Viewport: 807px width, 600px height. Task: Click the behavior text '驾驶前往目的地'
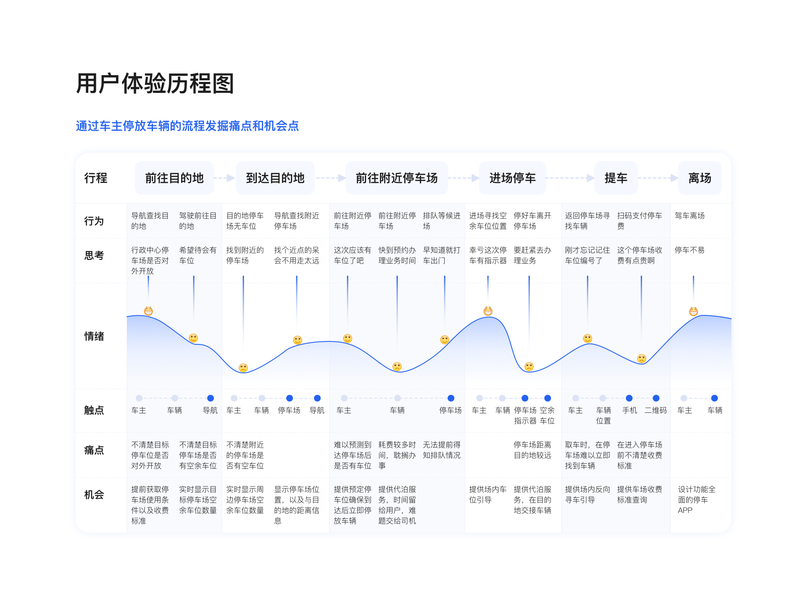point(198,221)
